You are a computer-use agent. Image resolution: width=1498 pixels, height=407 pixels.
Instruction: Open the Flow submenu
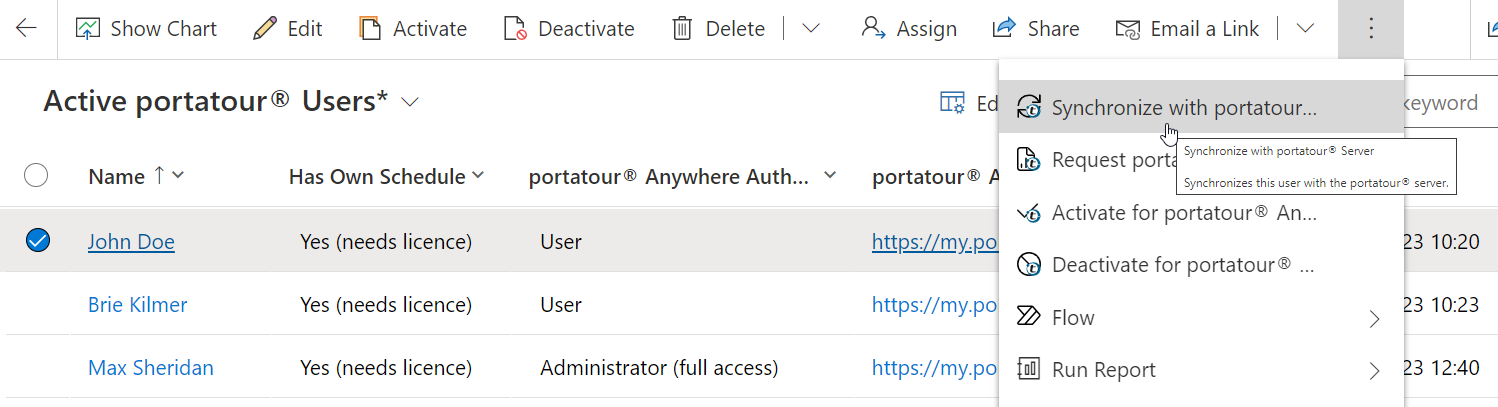[x=1201, y=317]
